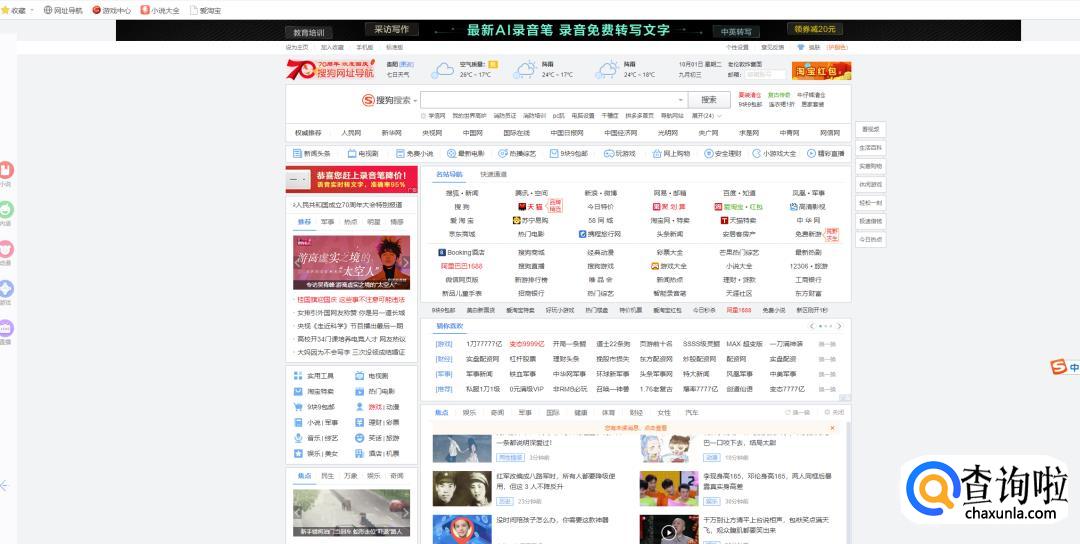Screen dimensions: 1080x544
Task: Click the 热门电影 icon in left panel
Action: coord(360,391)
